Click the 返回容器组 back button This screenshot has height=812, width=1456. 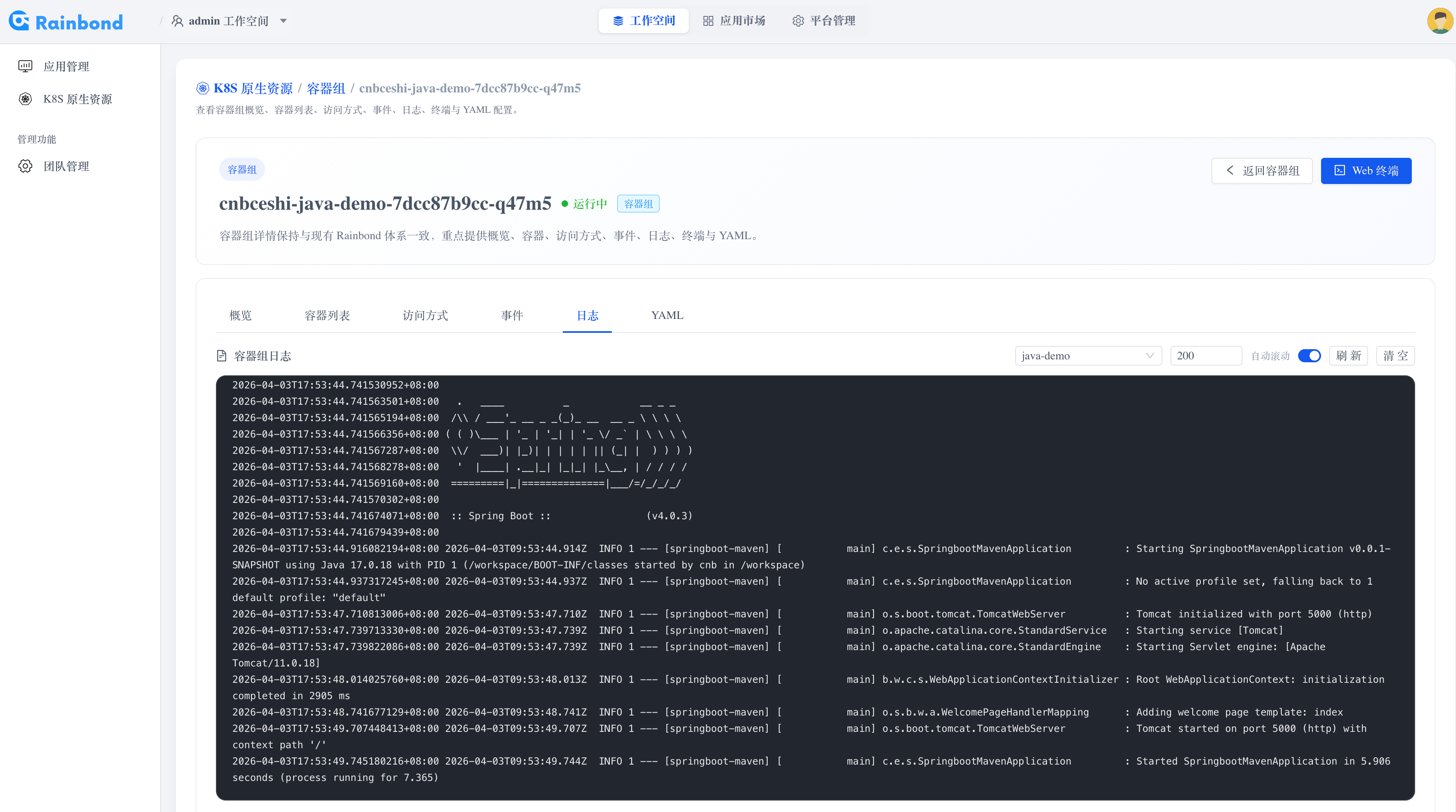point(1262,170)
